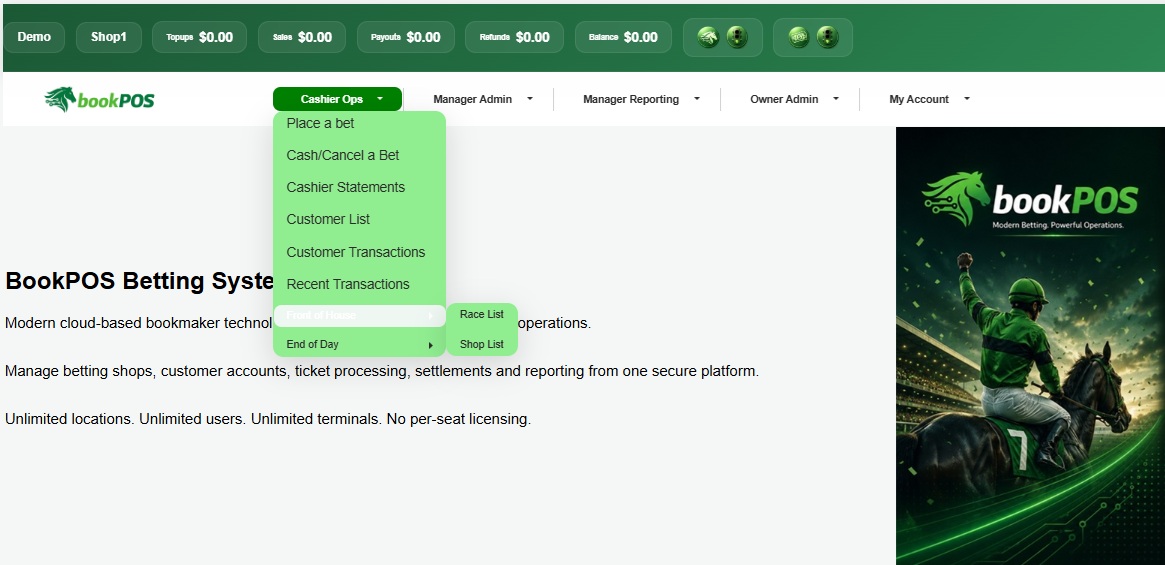The image size is (1165, 565).
Task: Select Place a bet menu item
Action: point(320,123)
